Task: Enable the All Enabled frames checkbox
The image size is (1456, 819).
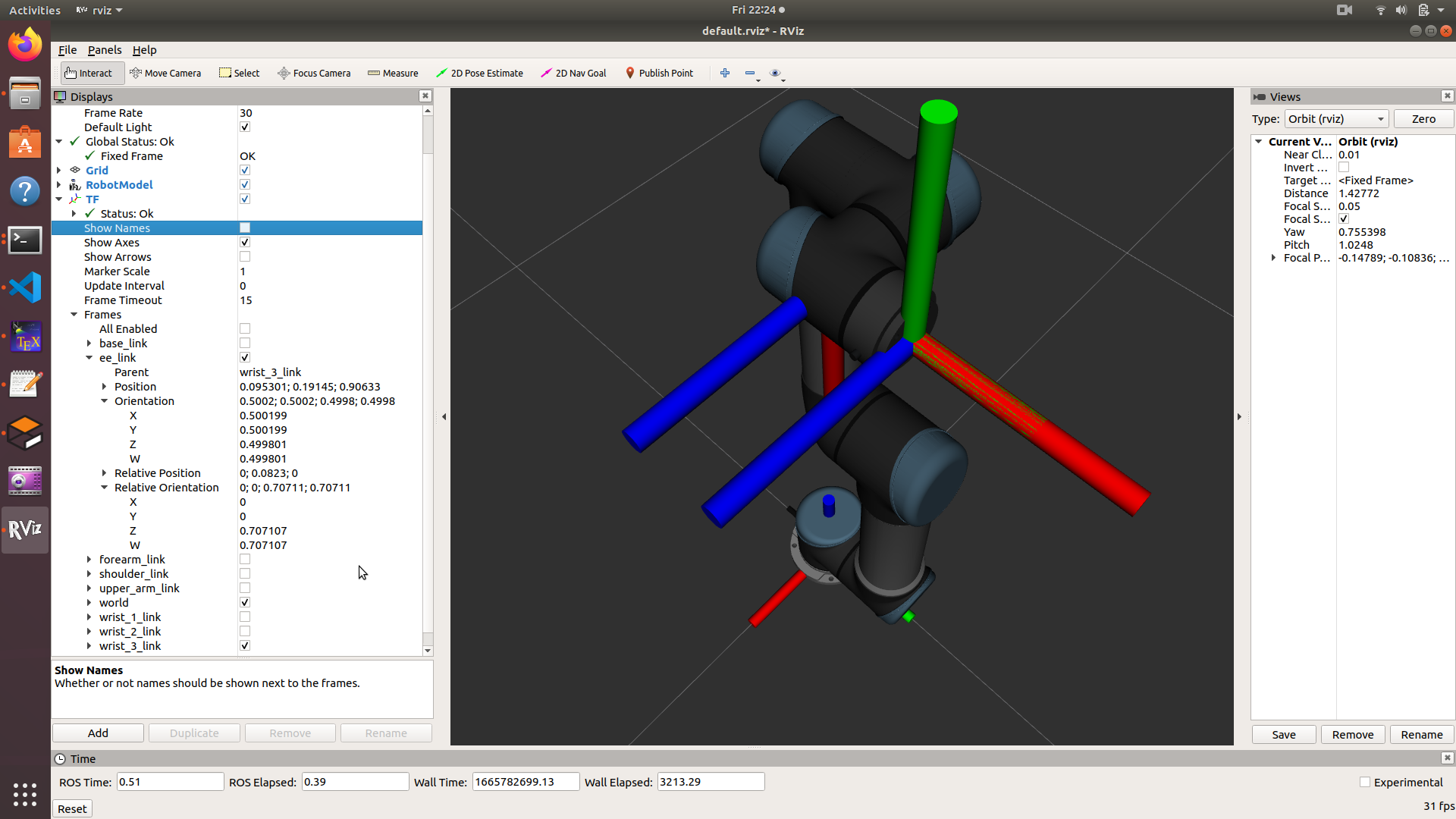Action: point(245,329)
